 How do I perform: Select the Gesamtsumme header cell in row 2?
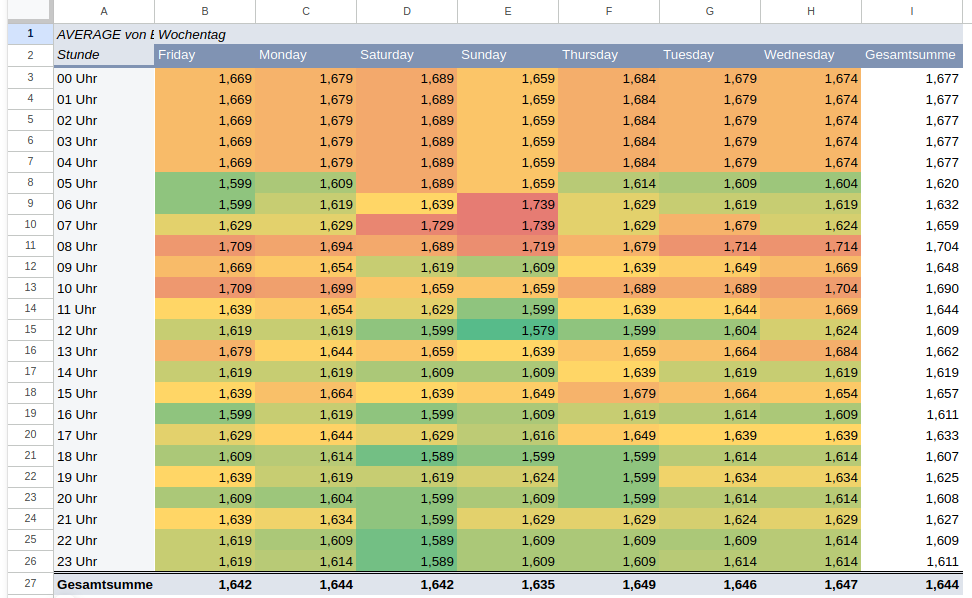pyautogui.click(x=911, y=55)
